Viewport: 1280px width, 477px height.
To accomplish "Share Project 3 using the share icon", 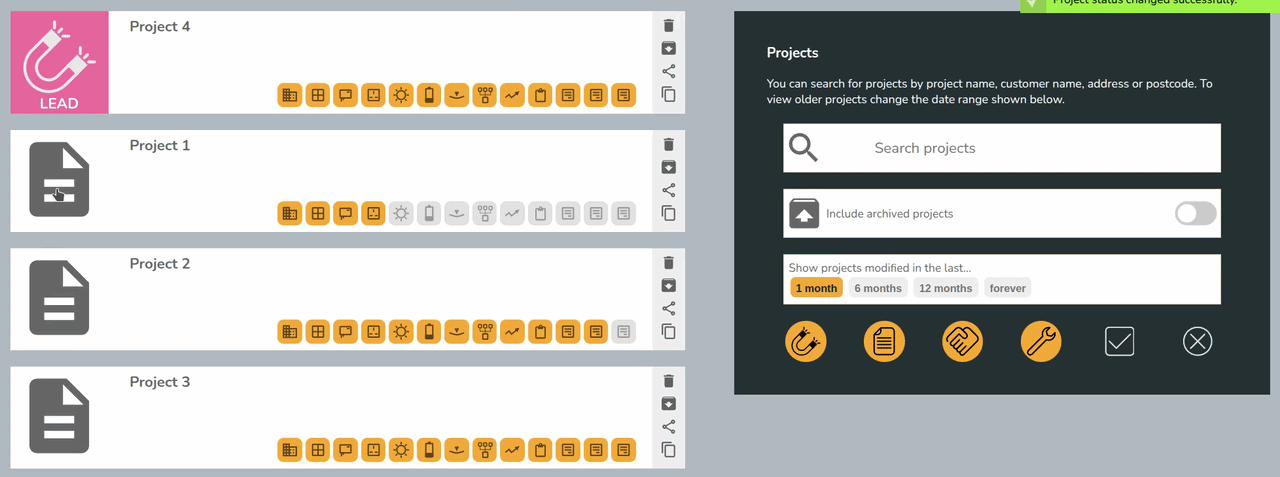I will point(669,427).
